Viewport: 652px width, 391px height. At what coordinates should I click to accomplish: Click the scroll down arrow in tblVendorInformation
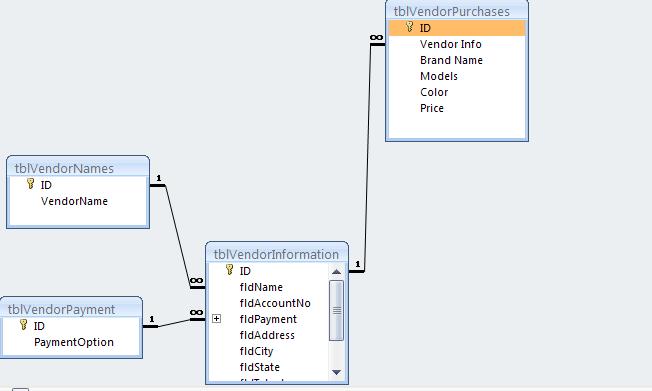[336, 372]
